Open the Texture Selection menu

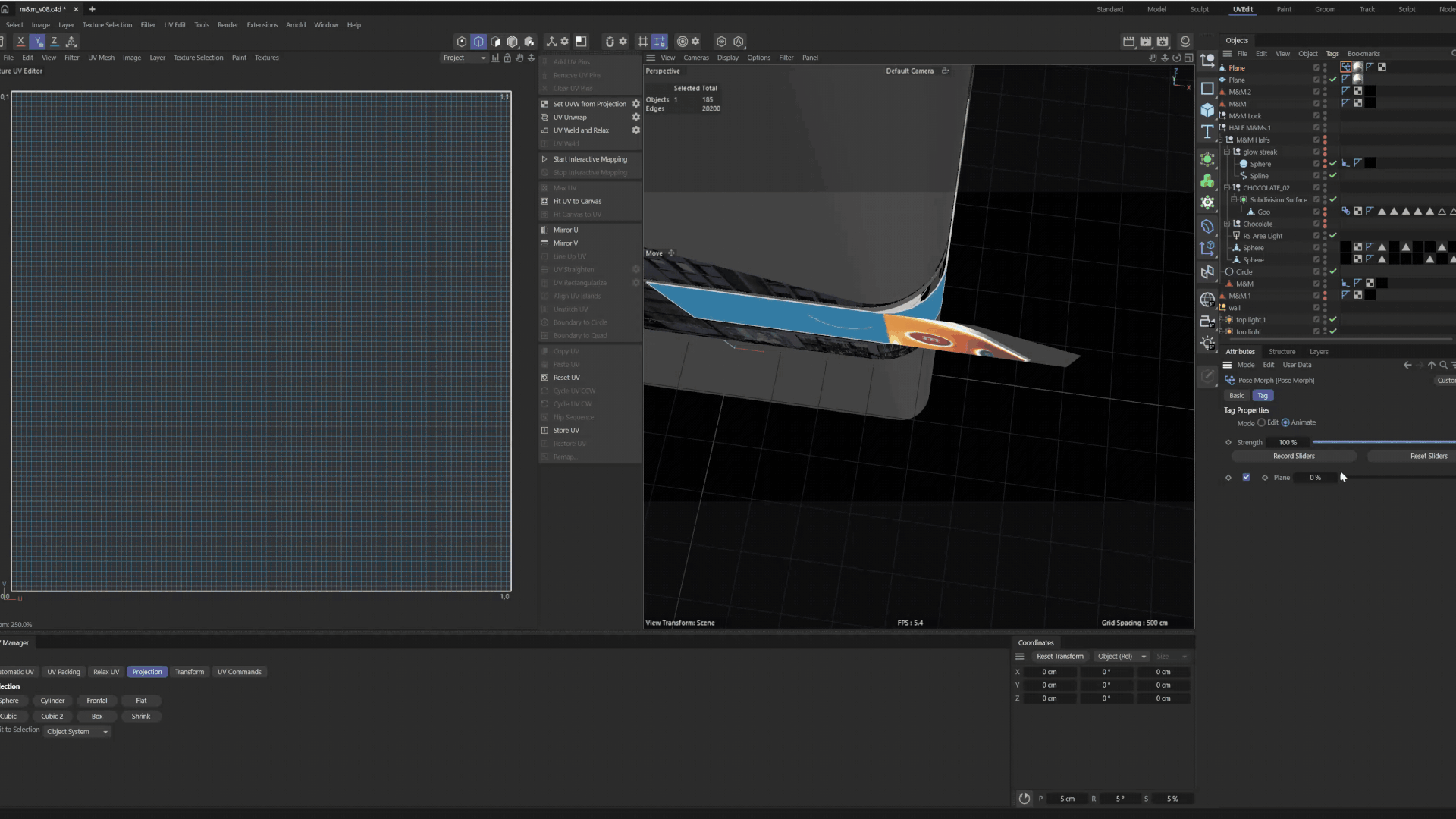107,25
